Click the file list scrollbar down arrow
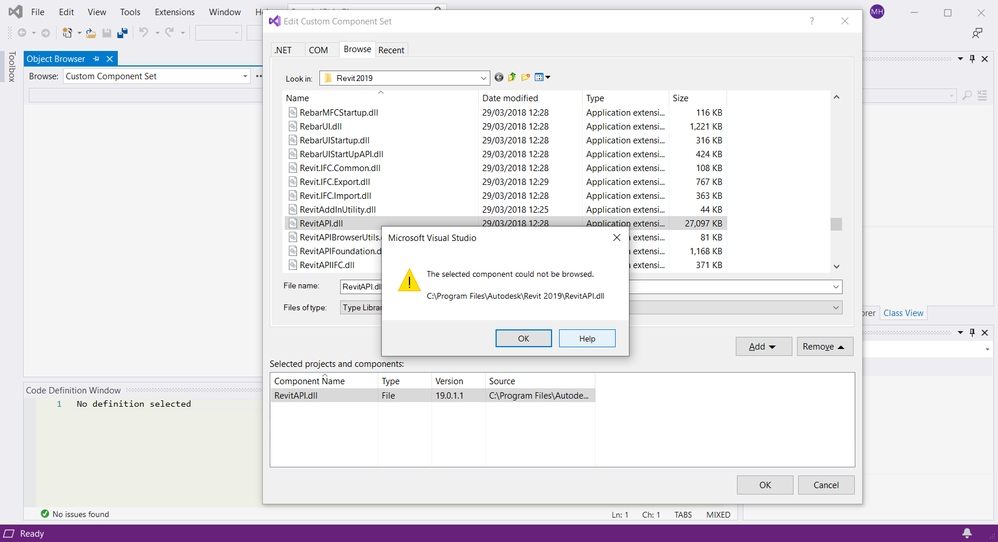 (x=836, y=267)
